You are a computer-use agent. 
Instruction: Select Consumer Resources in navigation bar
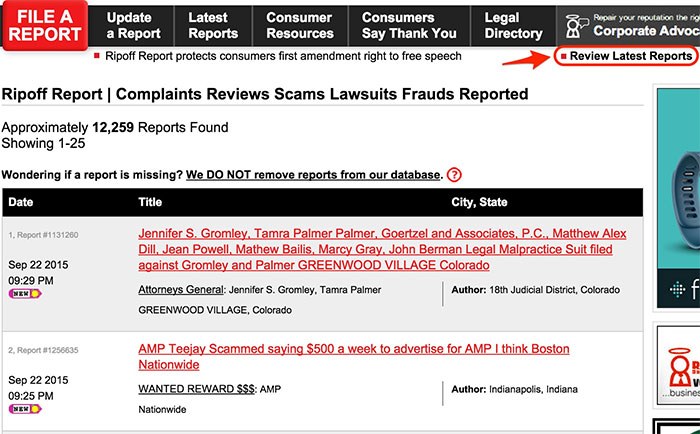pos(300,25)
